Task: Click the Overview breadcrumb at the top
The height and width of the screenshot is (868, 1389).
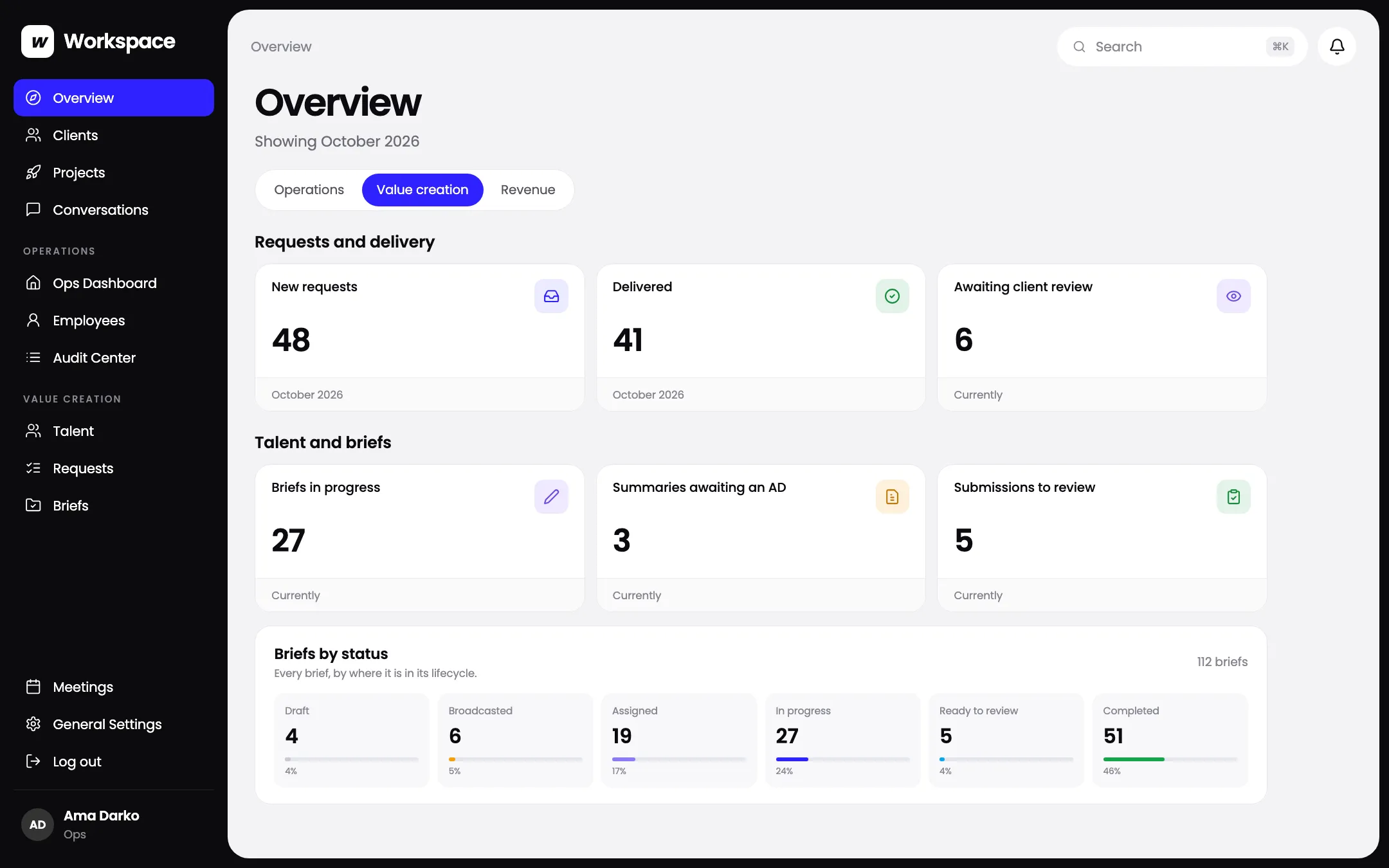Action: coord(281,47)
